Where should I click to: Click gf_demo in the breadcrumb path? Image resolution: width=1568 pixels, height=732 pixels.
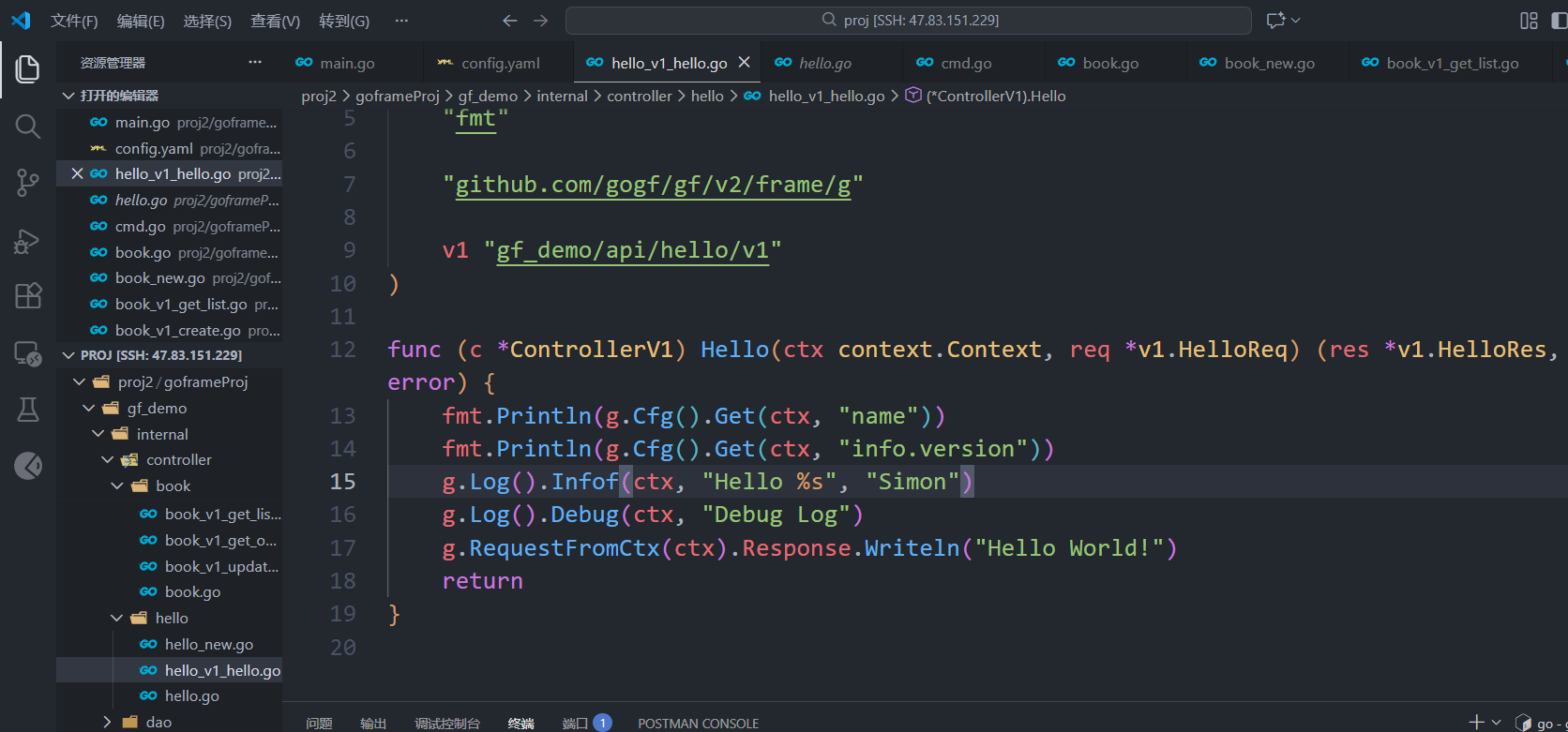pyautogui.click(x=488, y=96)
